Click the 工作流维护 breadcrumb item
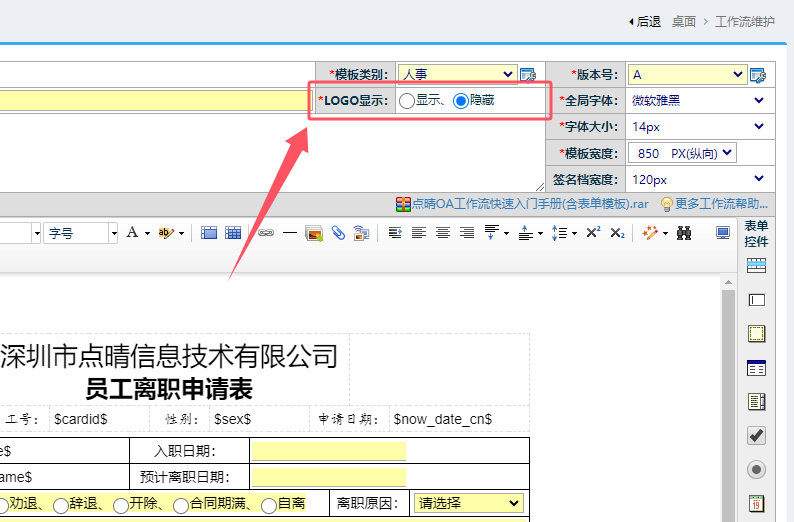This screenshot has height=522, width=794. coord(744,21)
